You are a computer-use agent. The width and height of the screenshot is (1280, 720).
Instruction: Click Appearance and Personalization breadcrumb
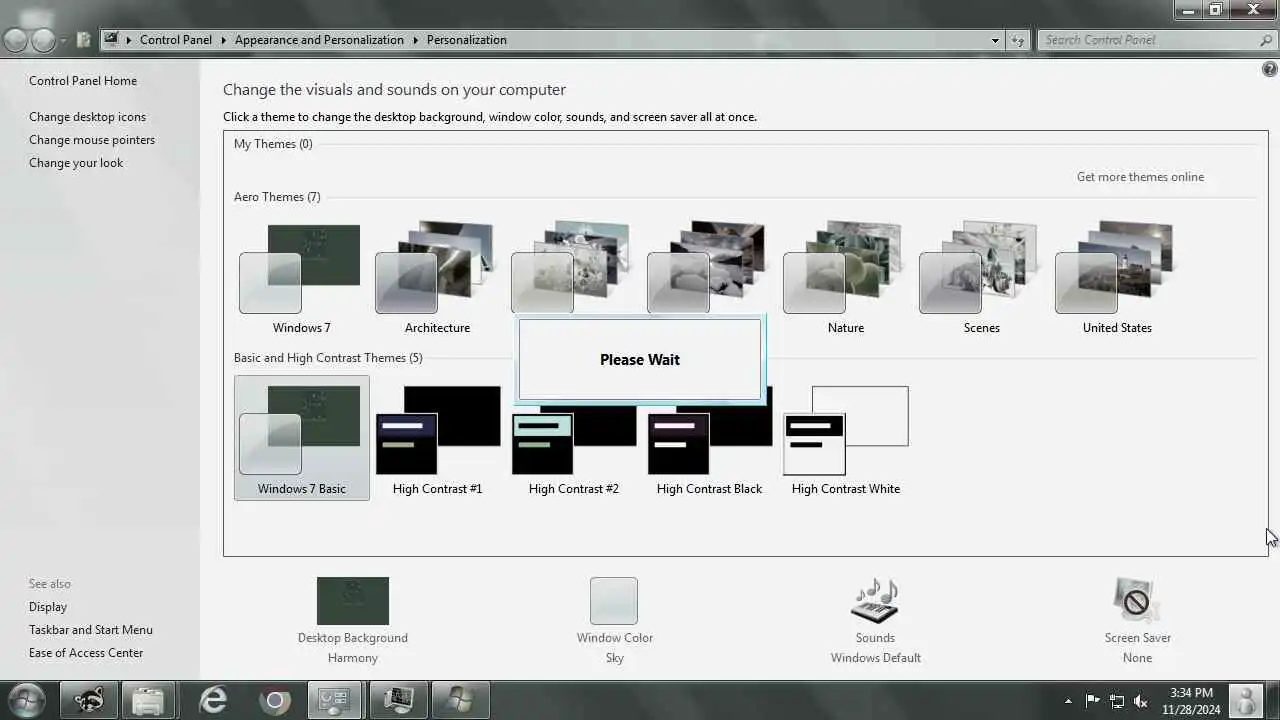pos(319,40)
